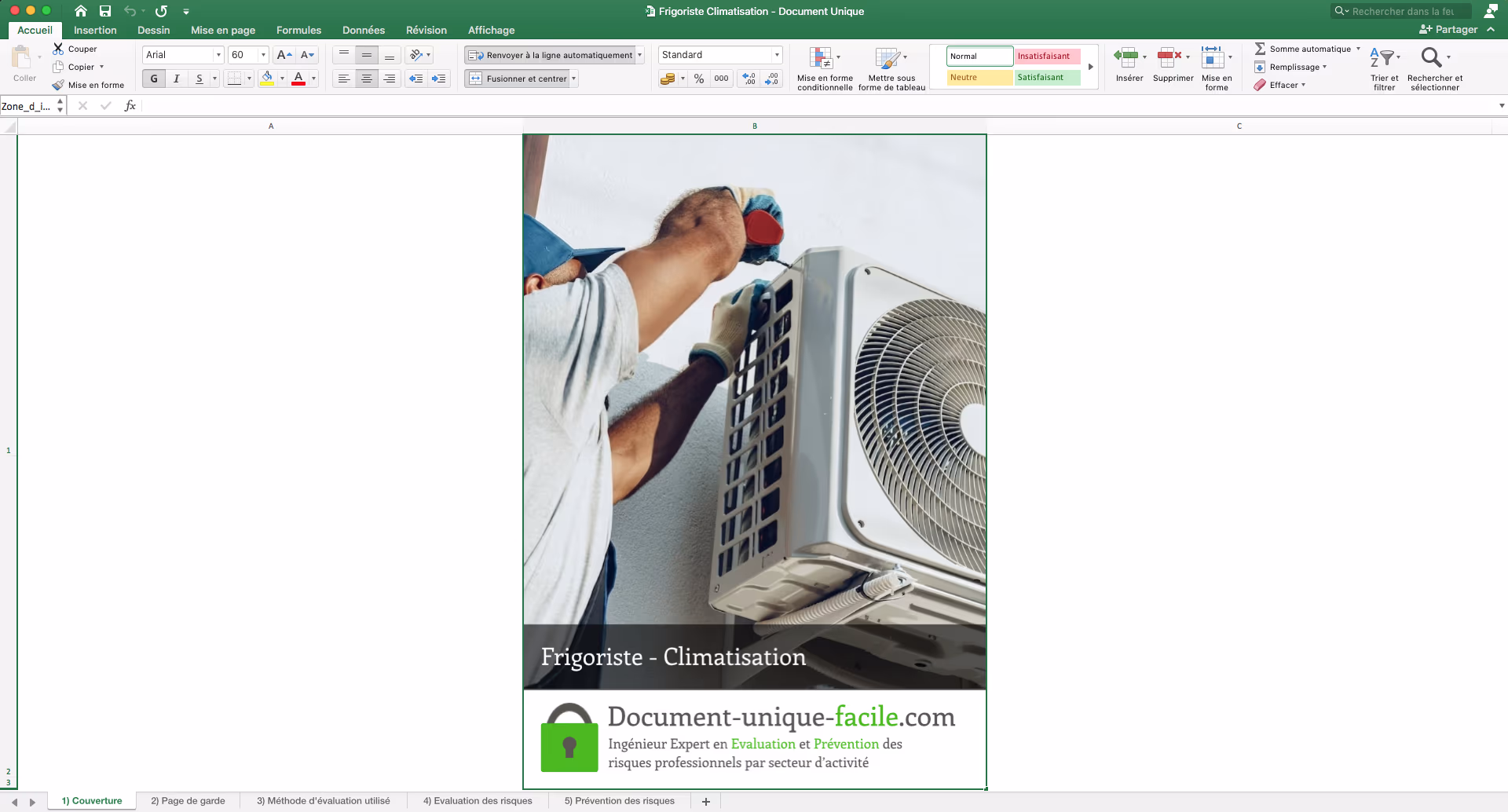Open the font size 60 dropdown
The image size is (1508, 812).
[263, 55]
